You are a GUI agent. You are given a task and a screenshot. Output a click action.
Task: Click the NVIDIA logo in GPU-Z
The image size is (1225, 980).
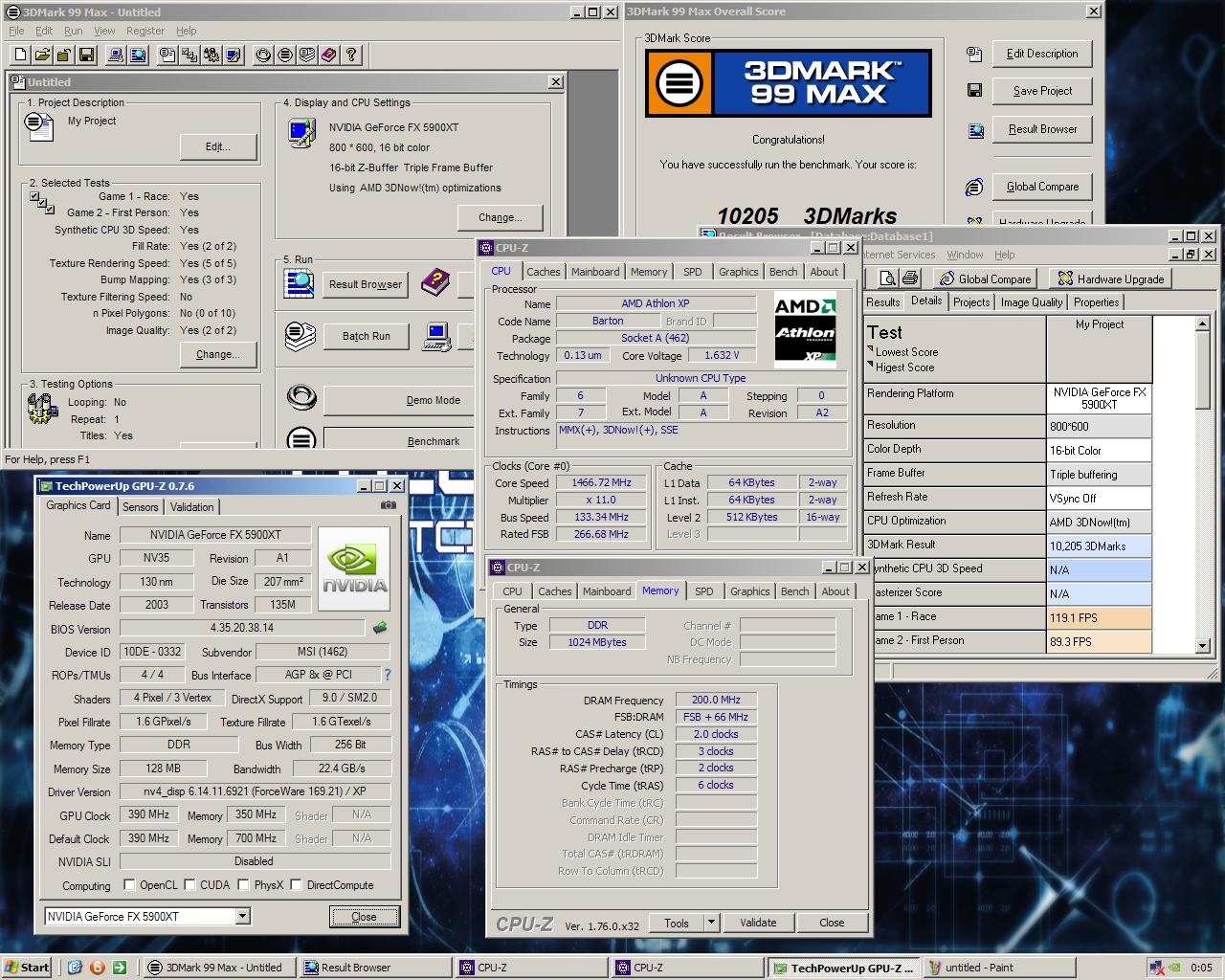coord(354,569)
